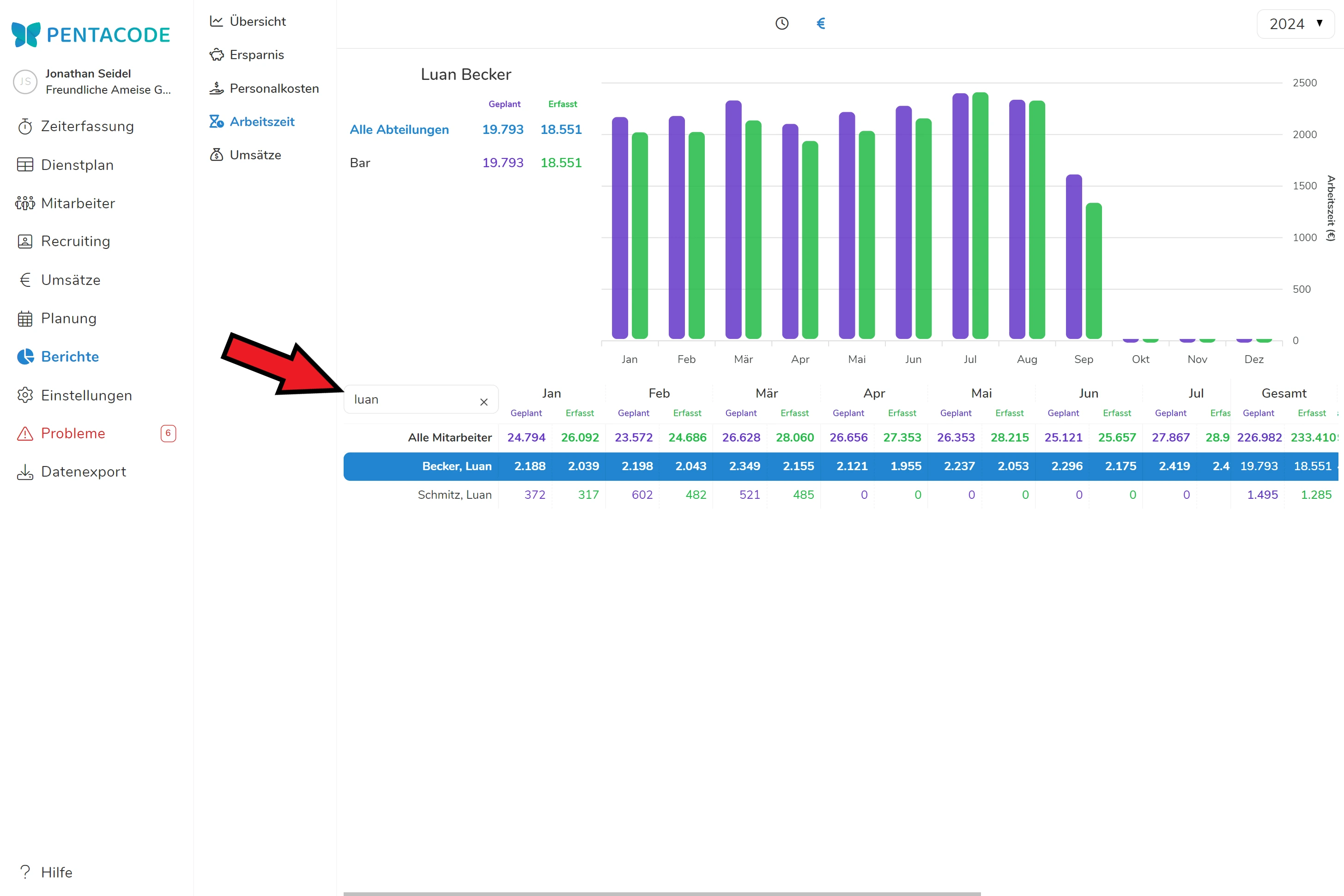Screen dimensions: 1344x896
Task: Open Einstellungen settings
Action: click(86, 395)
